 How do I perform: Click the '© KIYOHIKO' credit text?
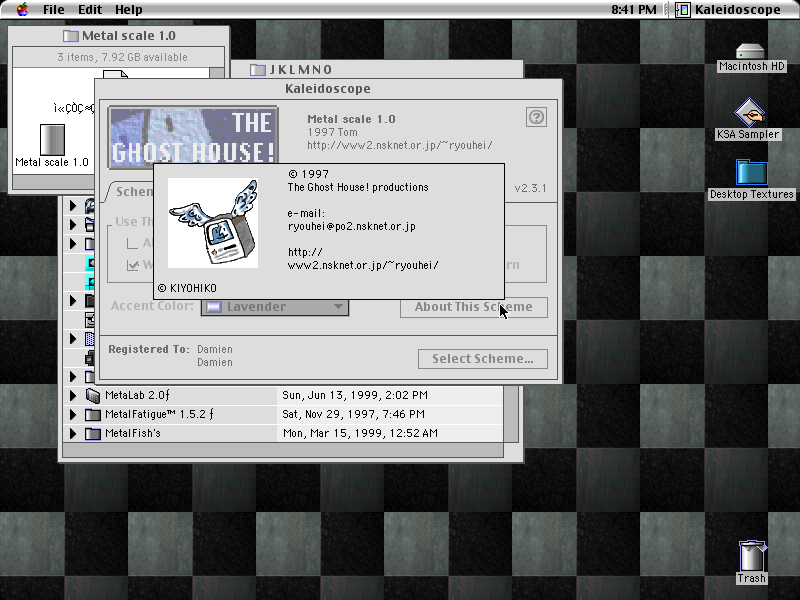pyautogui.click(x=187, y=288)
